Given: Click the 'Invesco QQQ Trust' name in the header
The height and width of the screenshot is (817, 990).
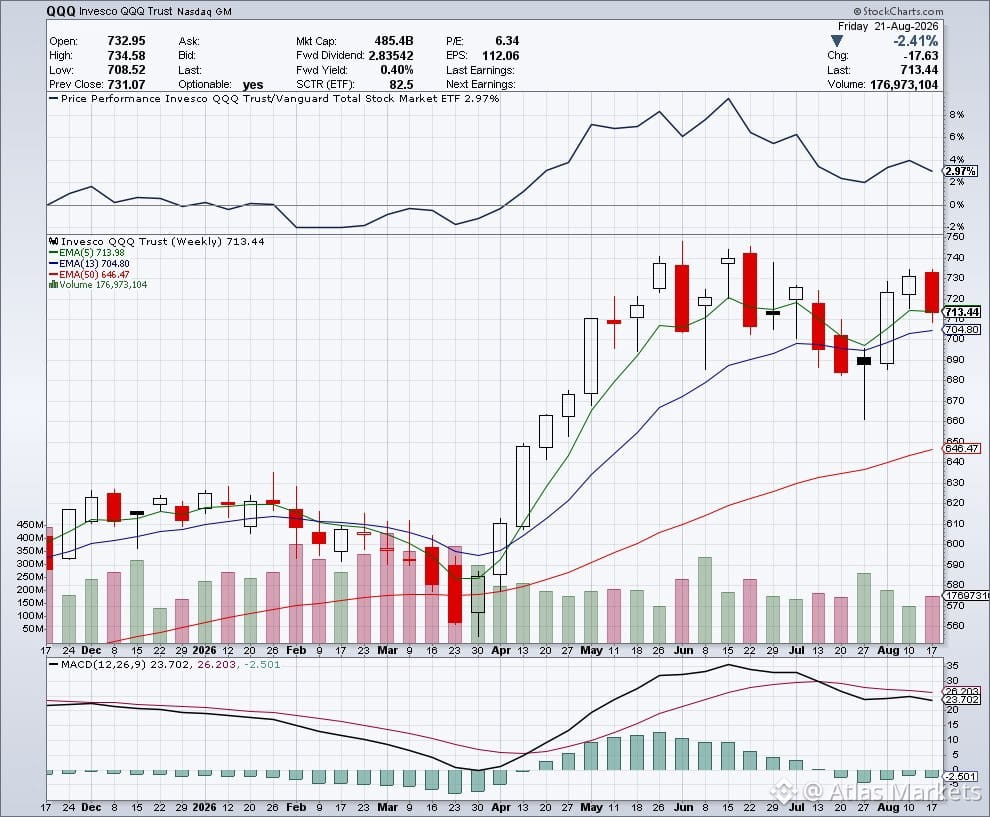Looking at the screenshot, I should (126, 11).
